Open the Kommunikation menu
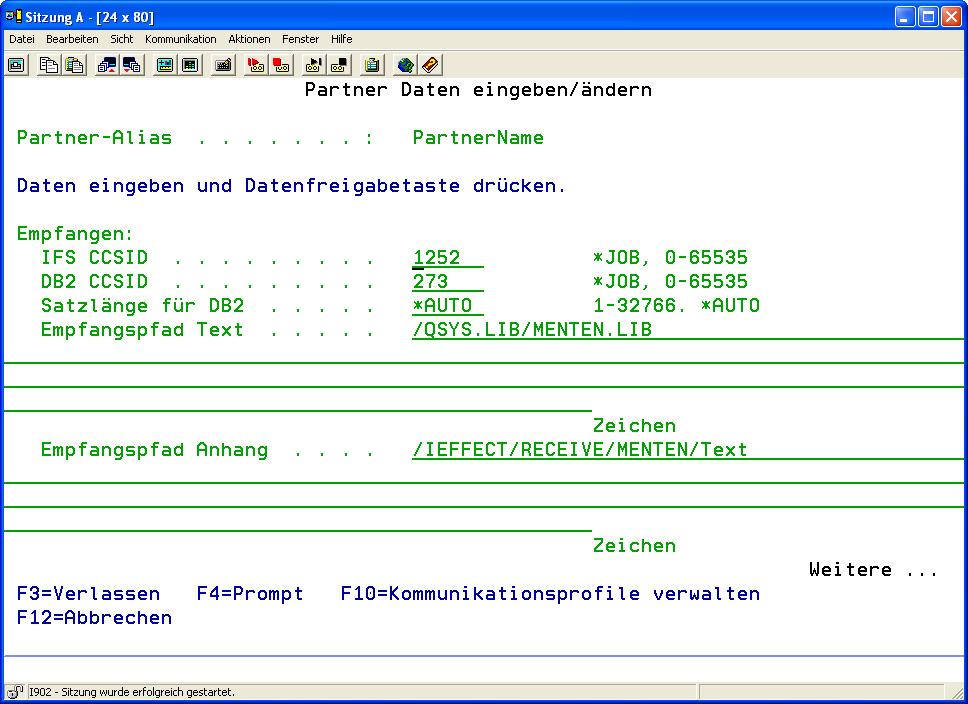This screenshot has width=968, height=704. pyautogui.click(x=180, y=39)
